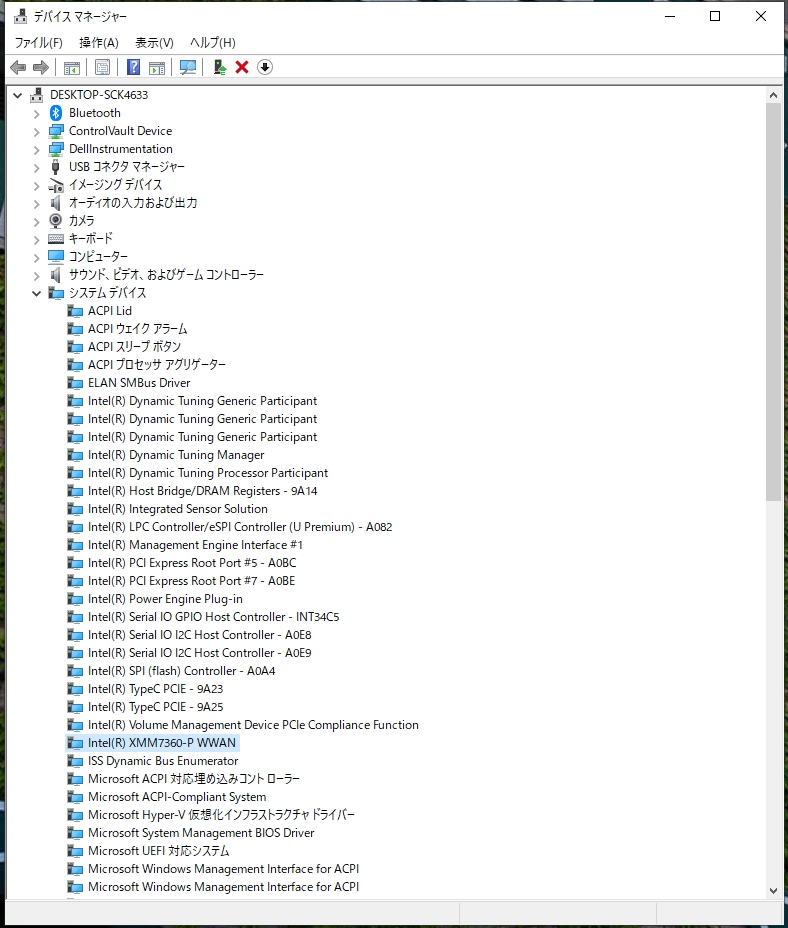Click the scrollbar up arrow
The height and width of the screenshot is (928, 788).
coord(773,95)
